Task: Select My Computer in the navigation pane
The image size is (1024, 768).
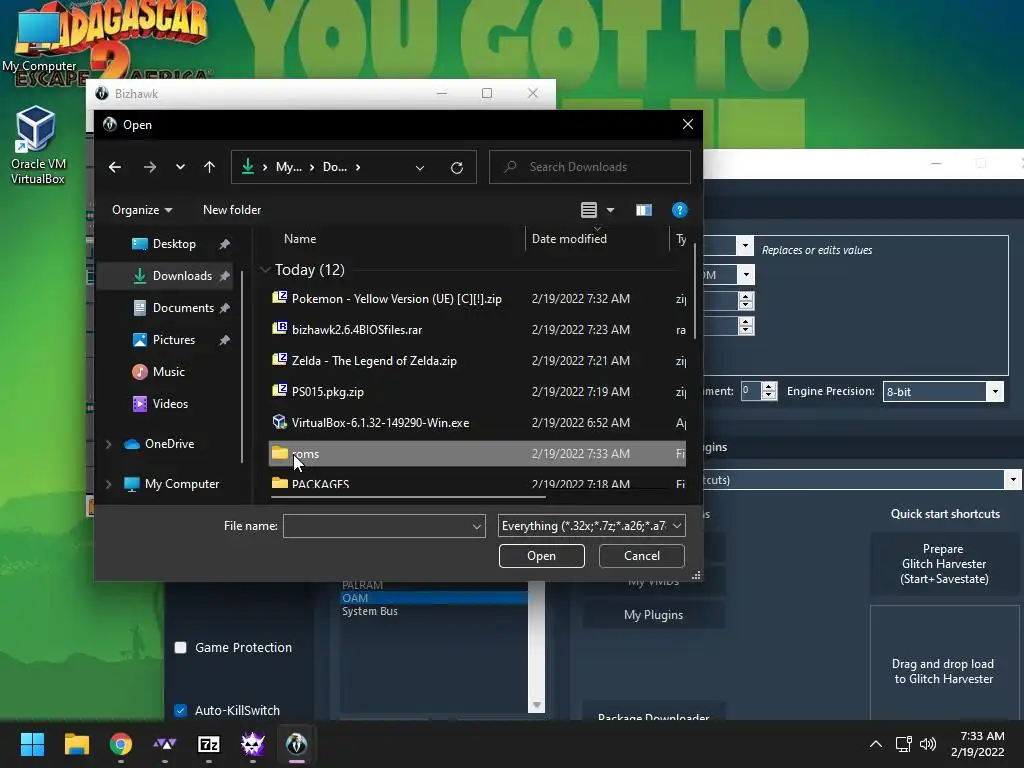Action: (182, 484)
